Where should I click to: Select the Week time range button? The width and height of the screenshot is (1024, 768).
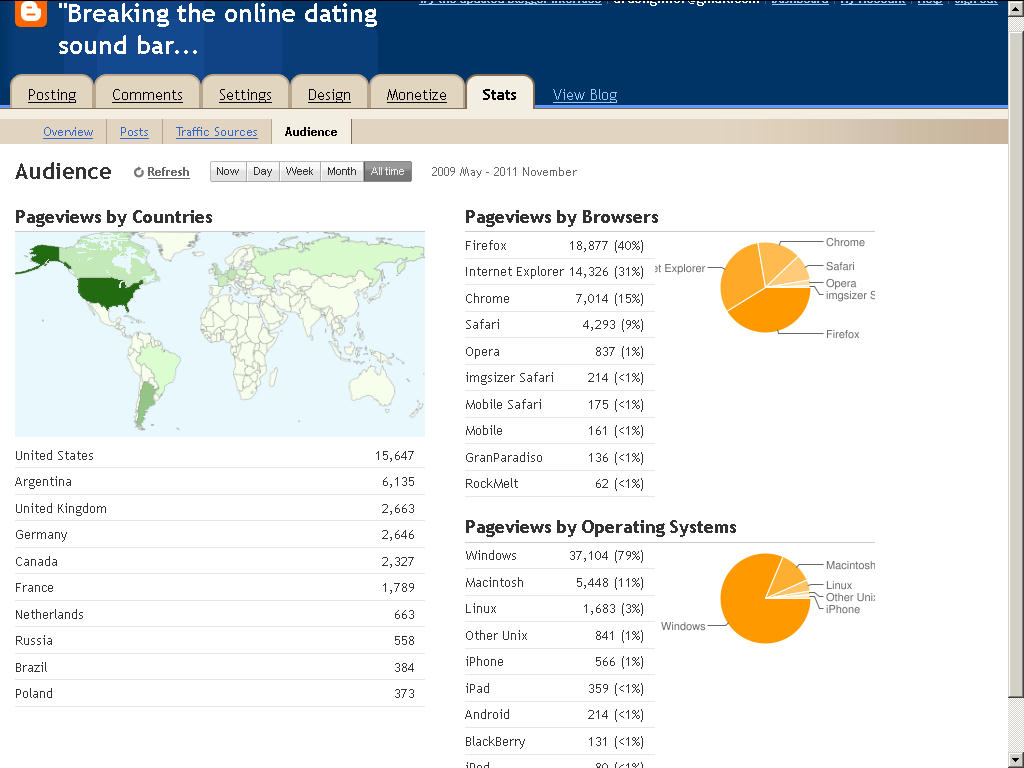tap(300, 171)
